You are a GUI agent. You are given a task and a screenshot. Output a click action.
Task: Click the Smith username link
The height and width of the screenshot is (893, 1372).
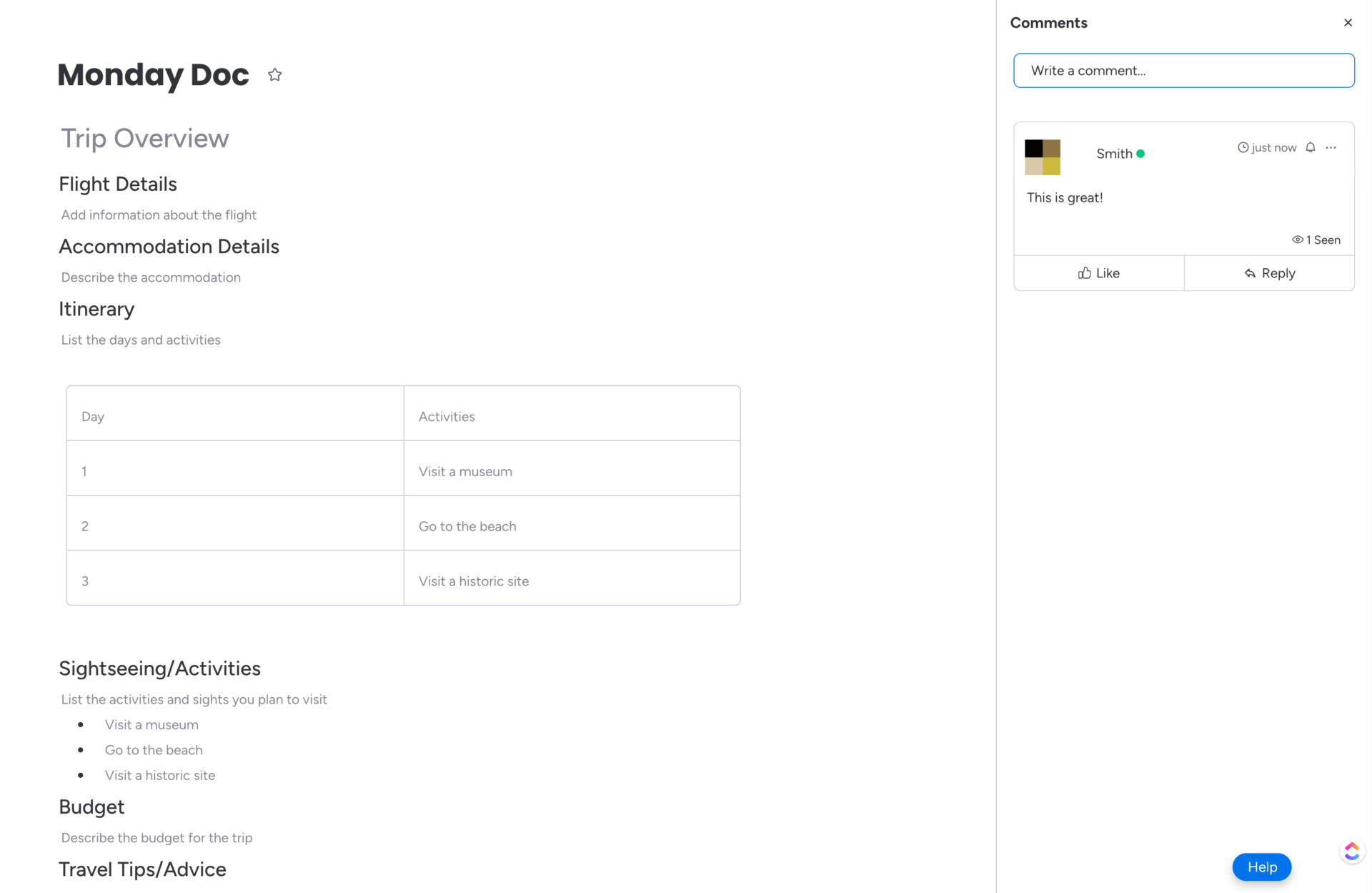(x=1113, y=154)
